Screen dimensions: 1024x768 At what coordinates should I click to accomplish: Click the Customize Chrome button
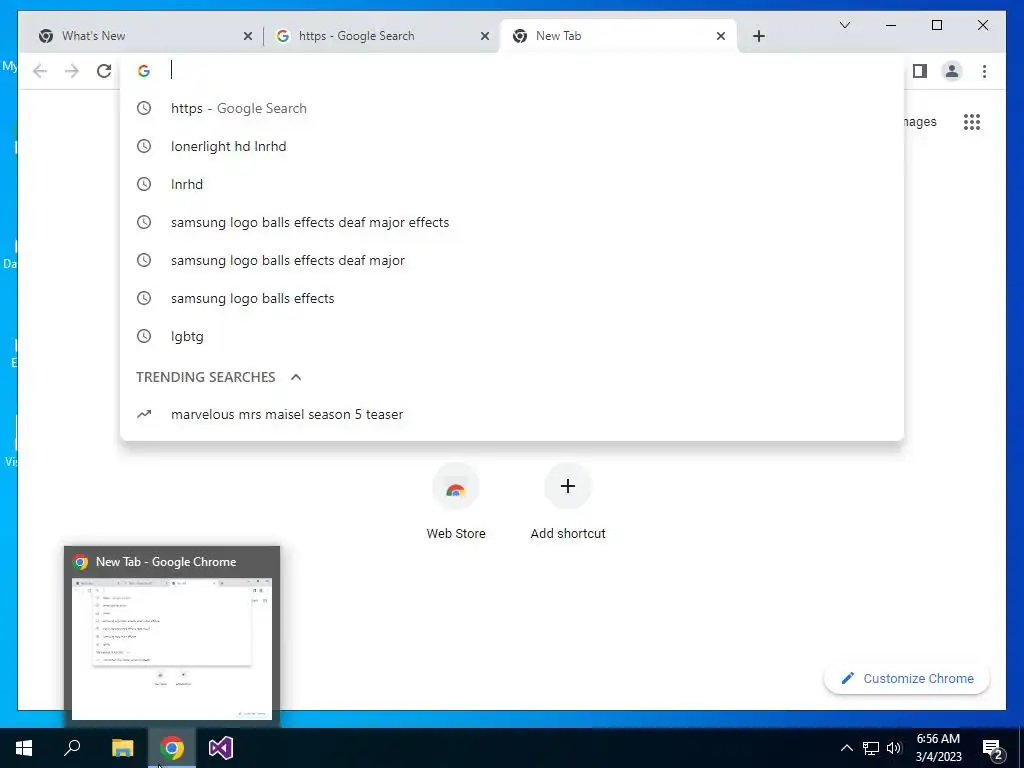click(907, 679)
